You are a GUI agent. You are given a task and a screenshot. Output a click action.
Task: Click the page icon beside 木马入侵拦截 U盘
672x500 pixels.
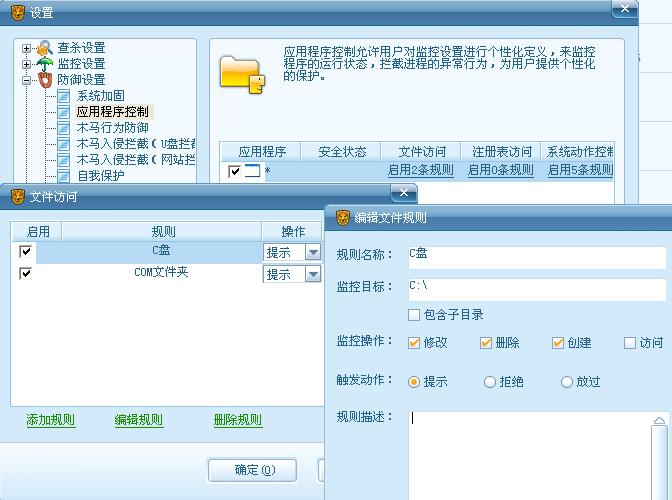click(x=63, y=144)
